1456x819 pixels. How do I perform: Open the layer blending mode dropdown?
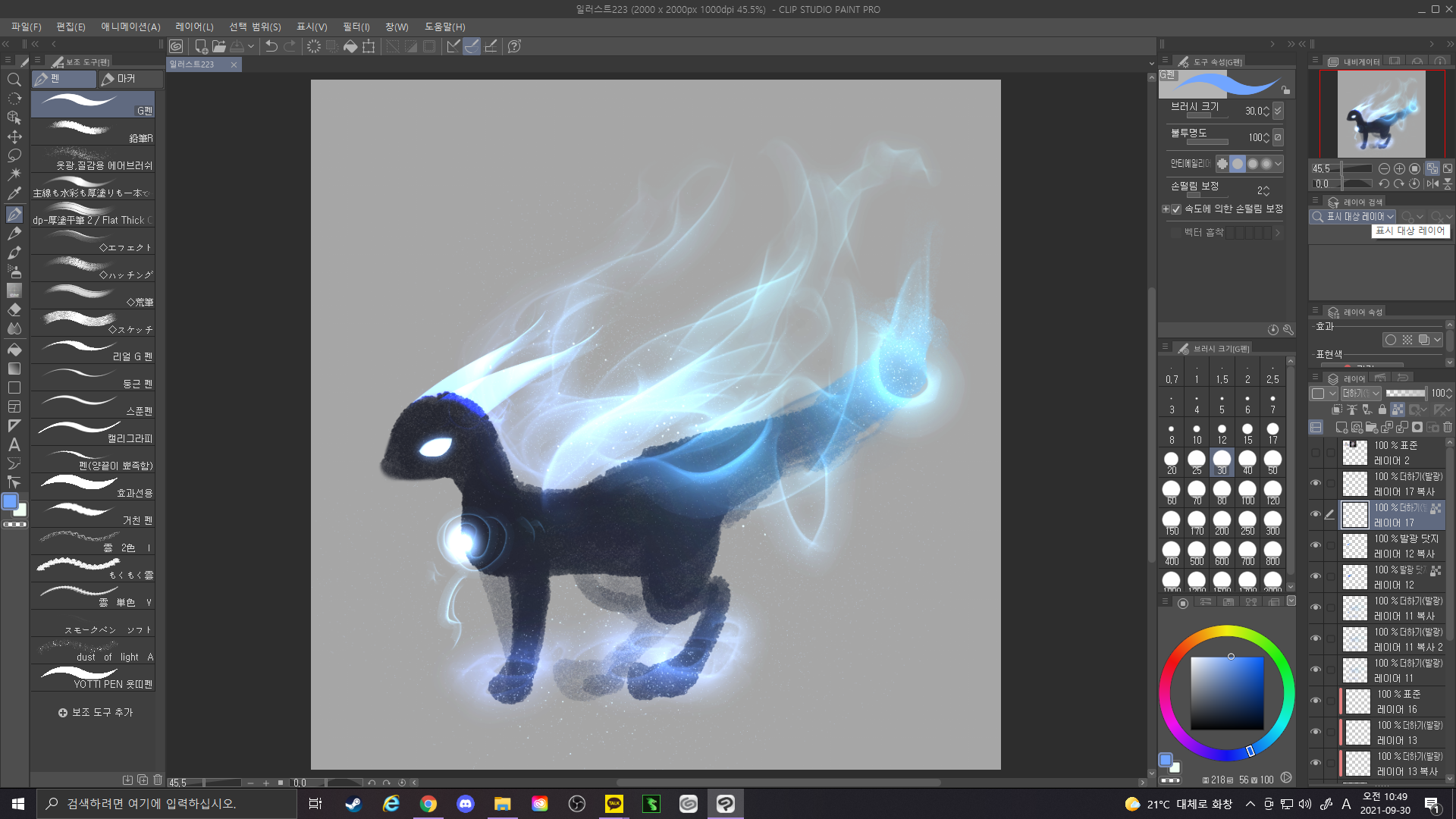[1360, 393]
